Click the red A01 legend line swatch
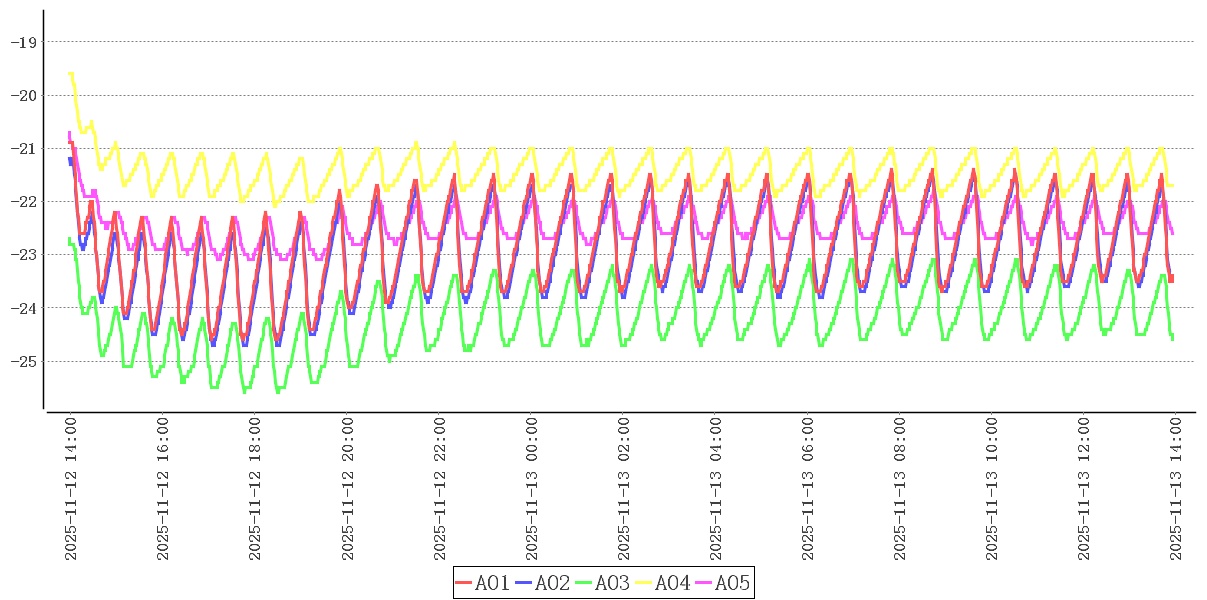The width and height of the screenshot is (1207, 600). (464, 583)
